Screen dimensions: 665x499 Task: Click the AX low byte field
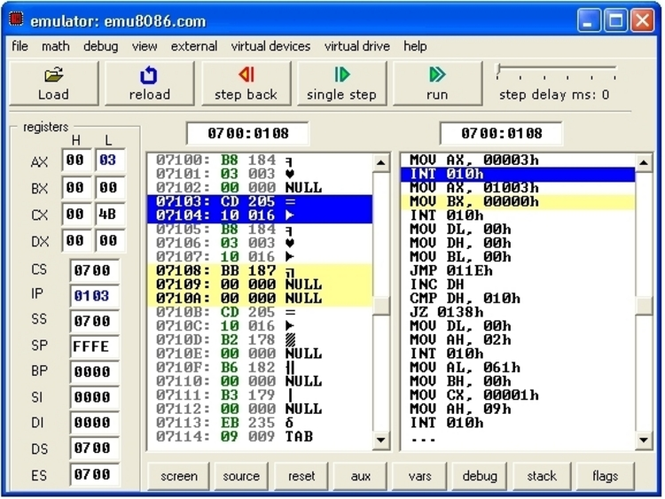(x=110, y=160)
